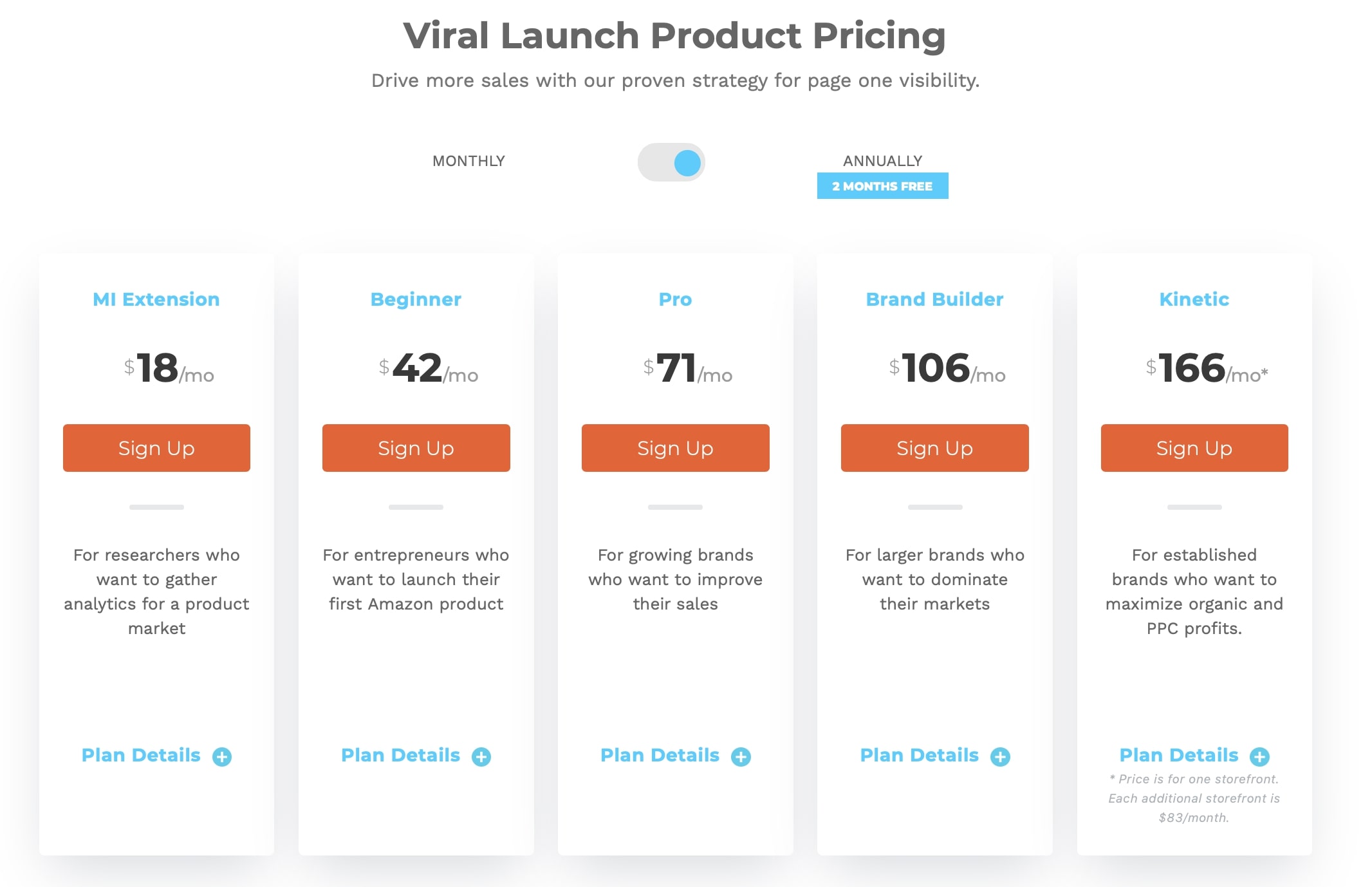
Task: Click plus icon beside Pro Plan Details
Action: click(x=741, y=756)
